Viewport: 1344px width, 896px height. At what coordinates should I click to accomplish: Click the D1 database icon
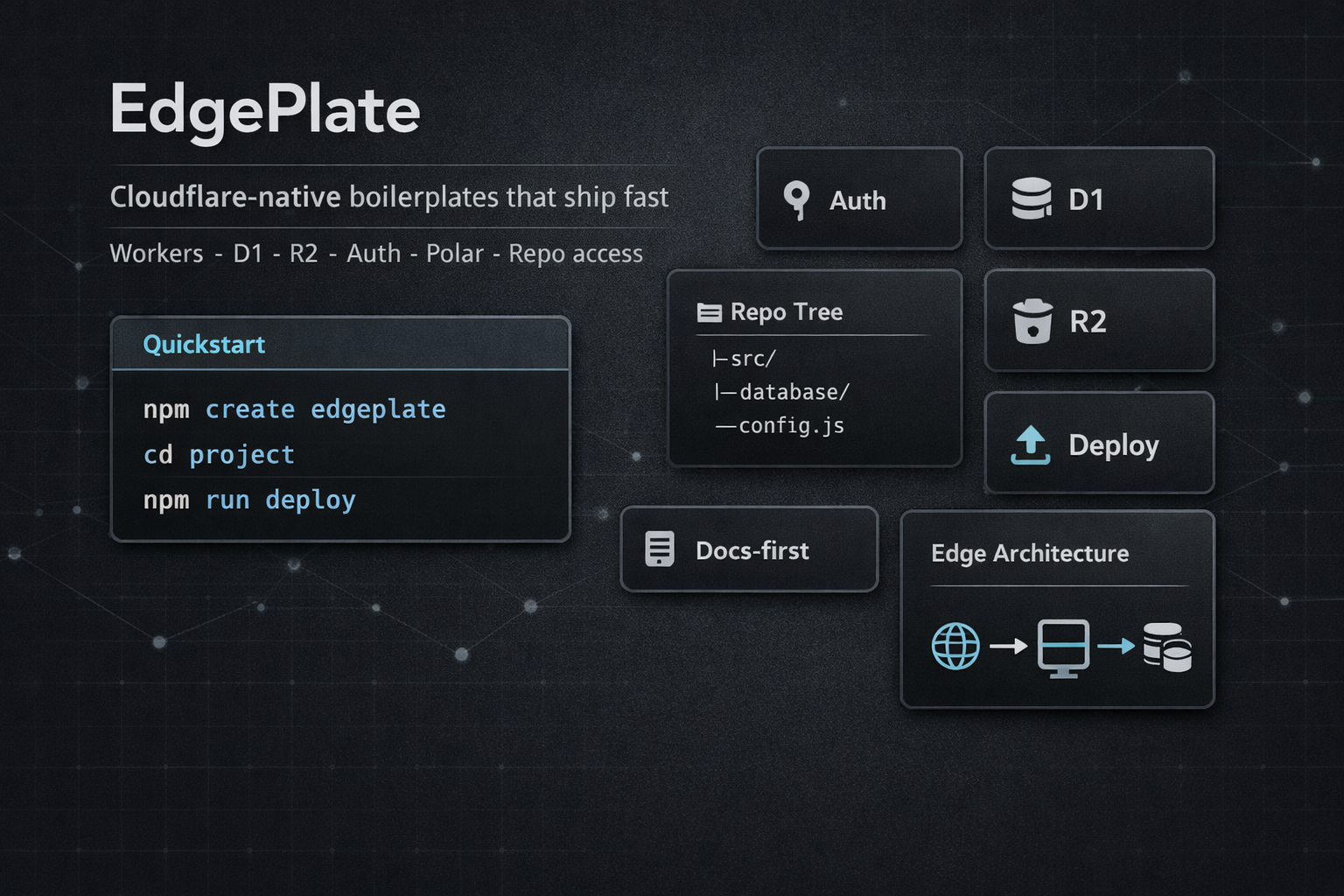point(1031,199)
